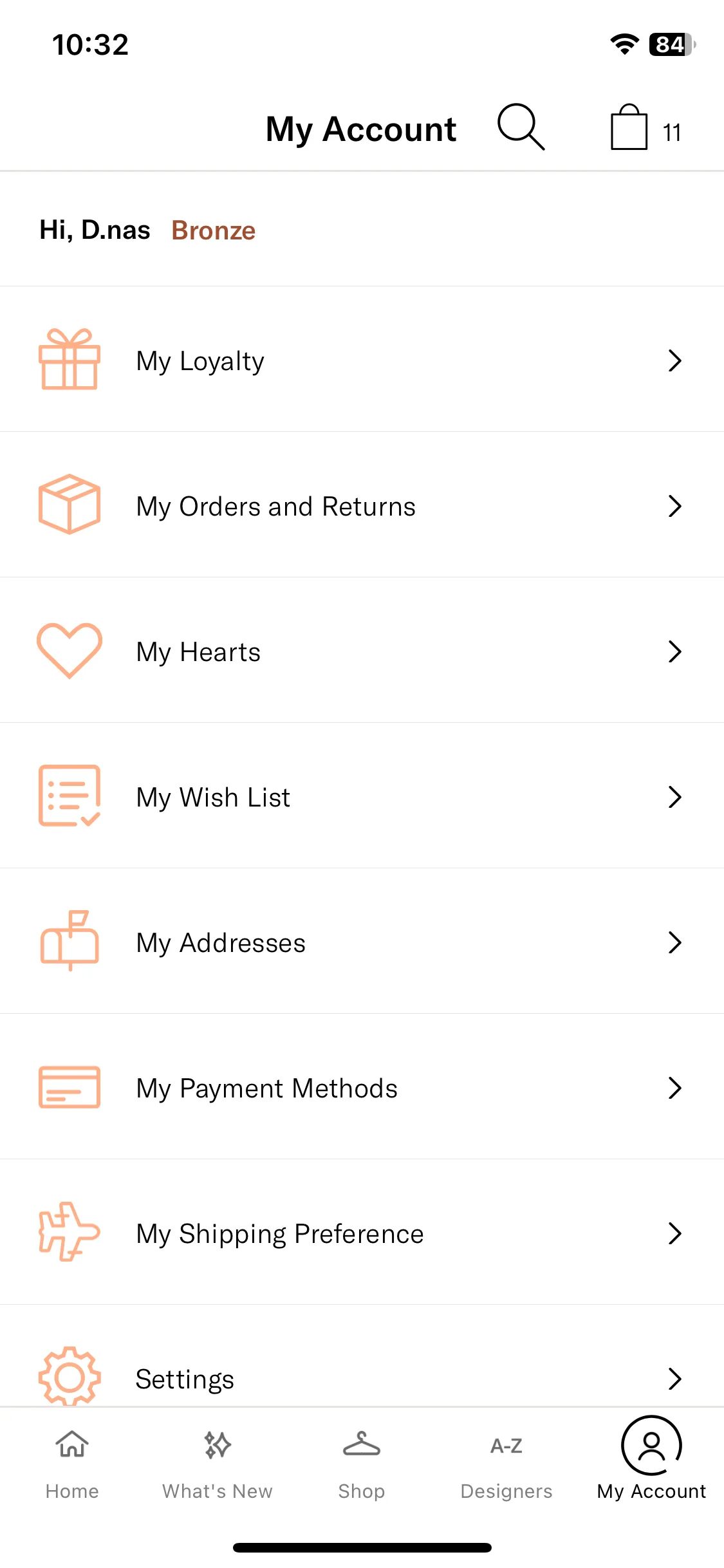Tap the heart icon for My Hearts

click(70, 651)
